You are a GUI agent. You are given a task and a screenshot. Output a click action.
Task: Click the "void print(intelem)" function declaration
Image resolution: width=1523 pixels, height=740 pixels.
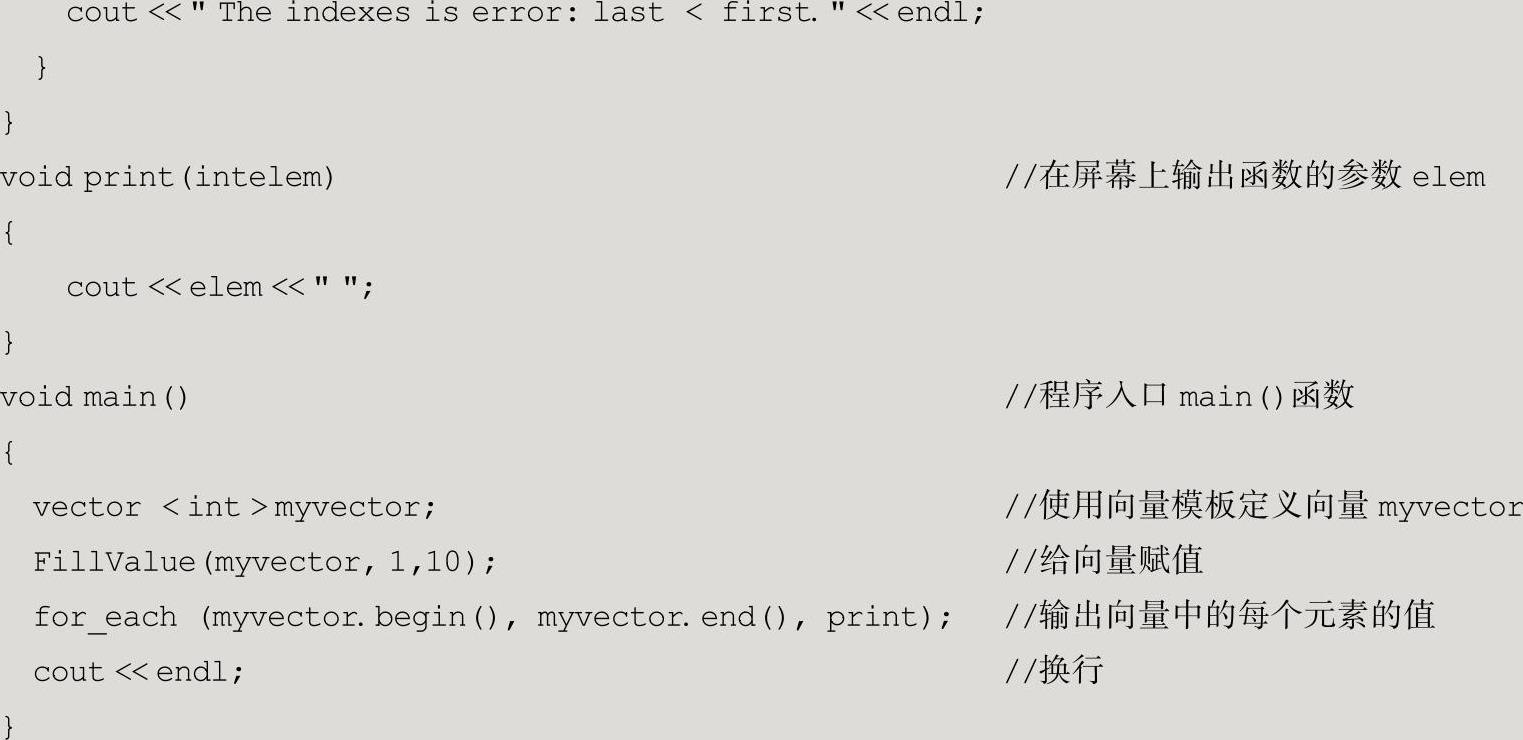coord(167,178)
